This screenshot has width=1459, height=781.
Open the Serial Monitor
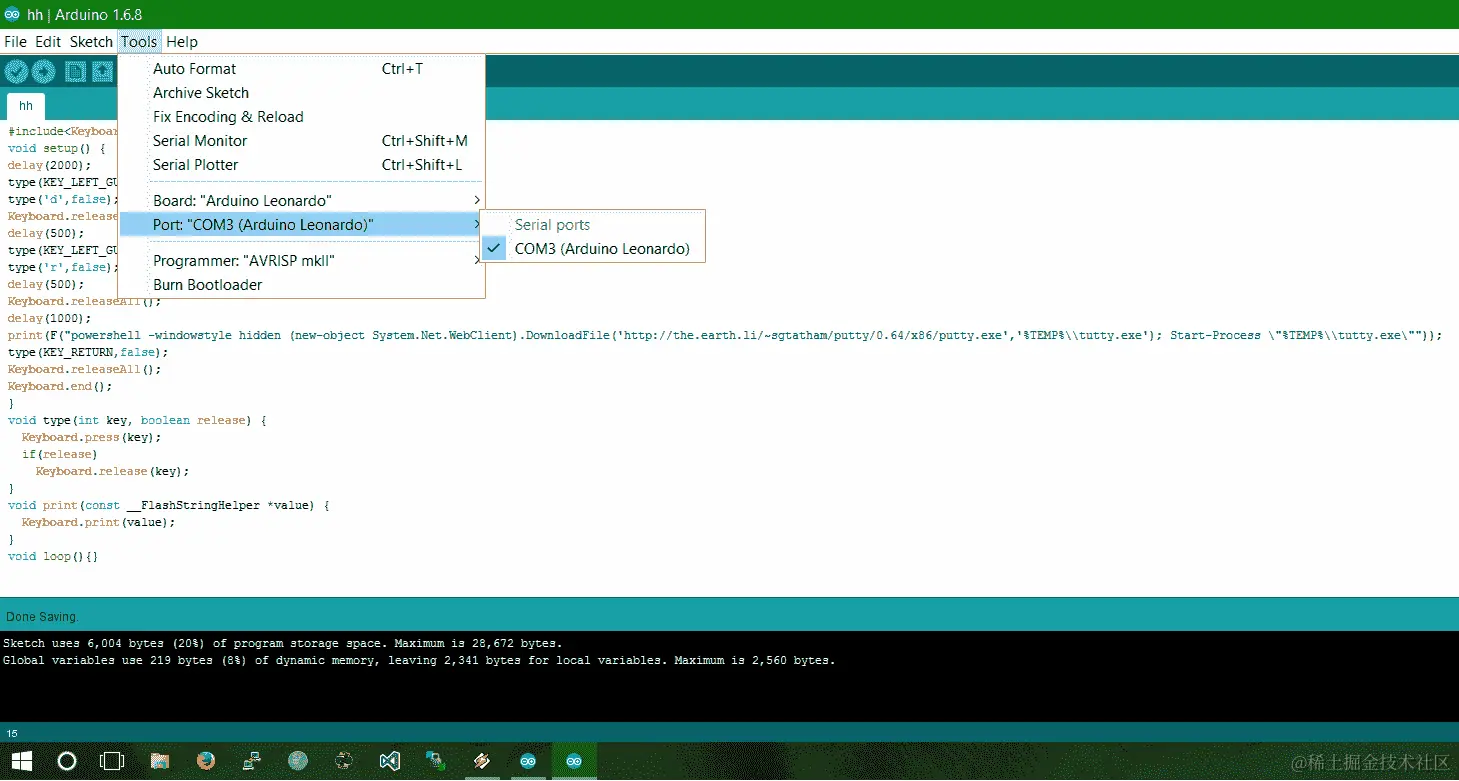coord(301,141)
